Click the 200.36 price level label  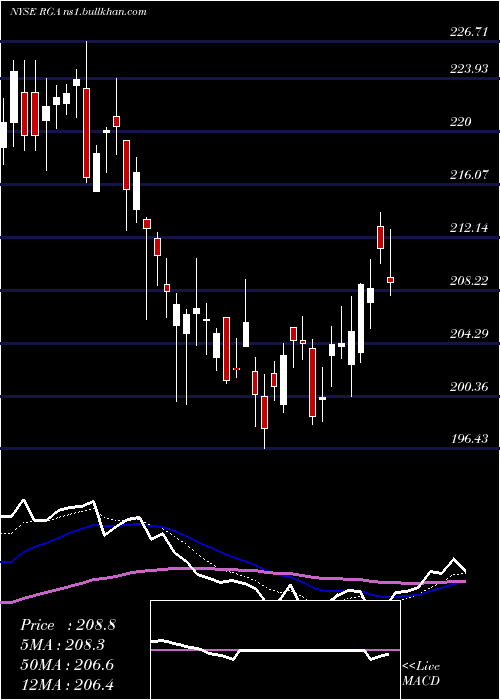tap(468, 386)
